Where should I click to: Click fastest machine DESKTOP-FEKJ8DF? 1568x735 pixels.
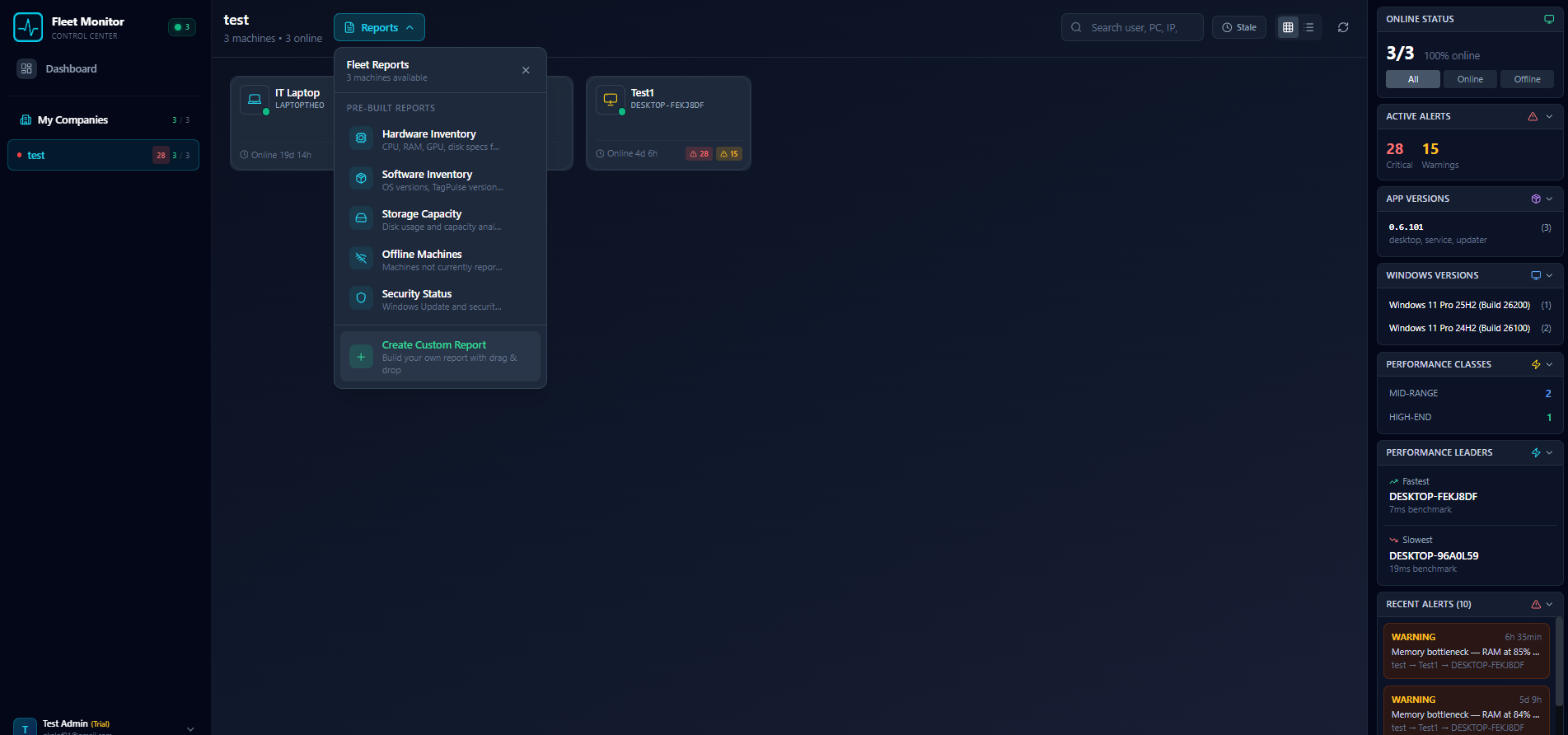(x=1433, y=497)
